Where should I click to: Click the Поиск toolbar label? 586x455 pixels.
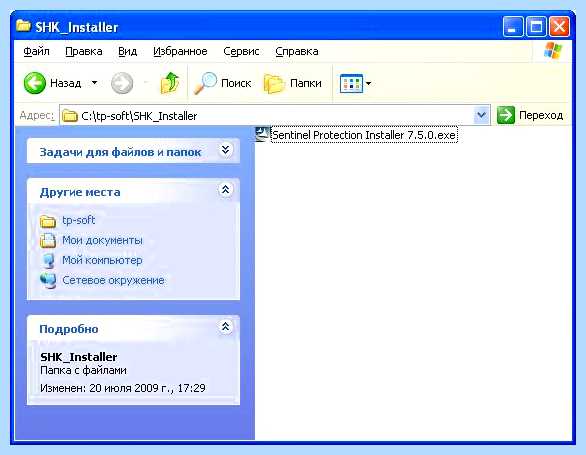(236, 83)
